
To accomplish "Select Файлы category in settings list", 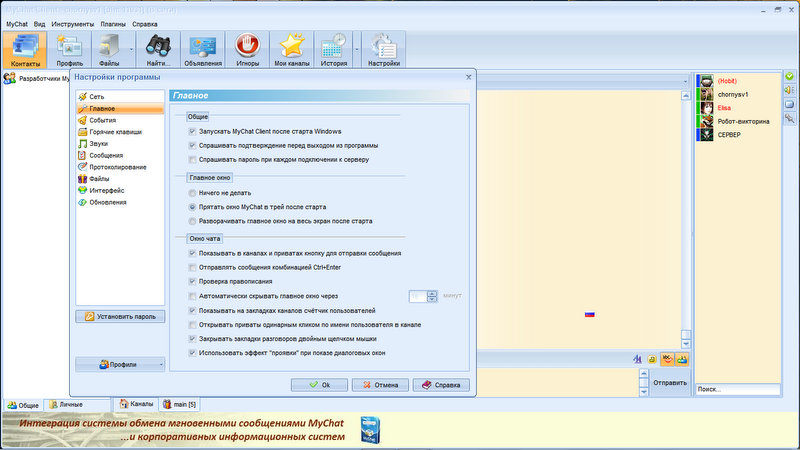I will tap(120, 179).
